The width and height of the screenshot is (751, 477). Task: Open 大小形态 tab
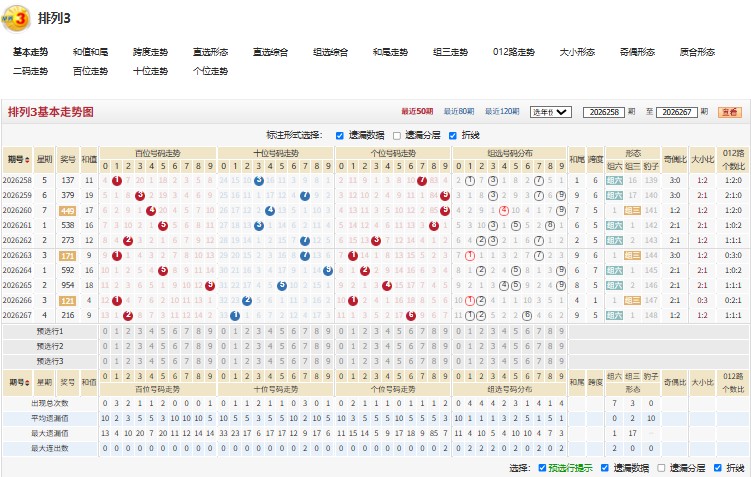click(x=577, y=52)
